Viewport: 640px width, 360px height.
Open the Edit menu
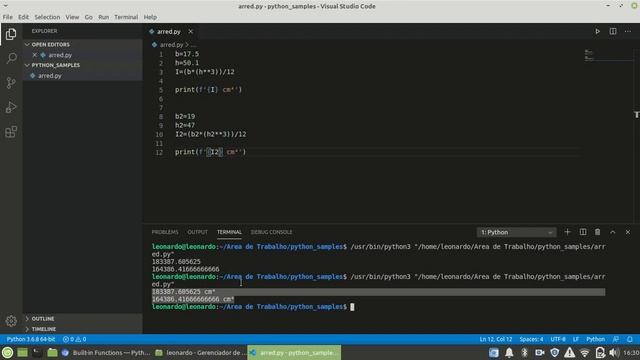[x=23, y=17]
